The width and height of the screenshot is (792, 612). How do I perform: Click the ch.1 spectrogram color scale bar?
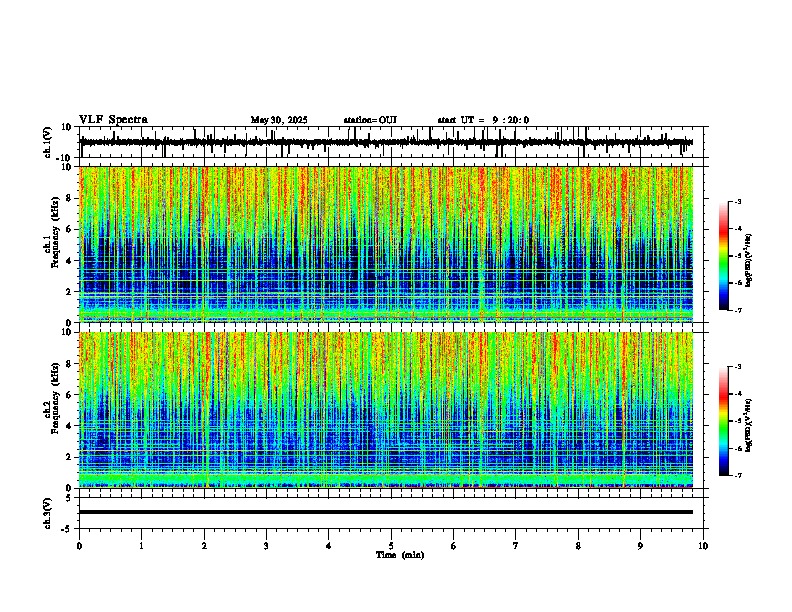pos(724,256)
